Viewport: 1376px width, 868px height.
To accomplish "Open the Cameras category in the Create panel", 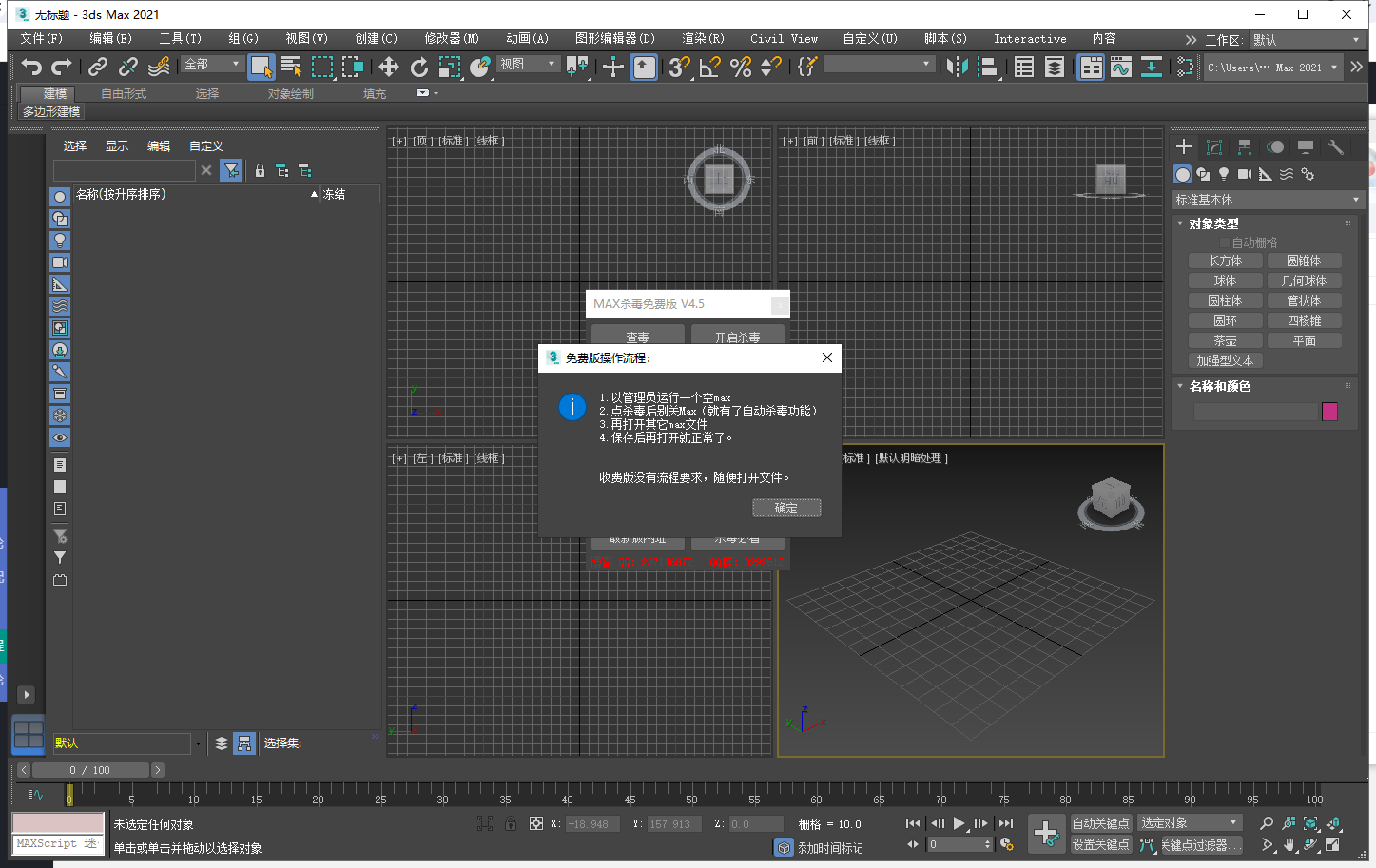I will coord(1245,174).
